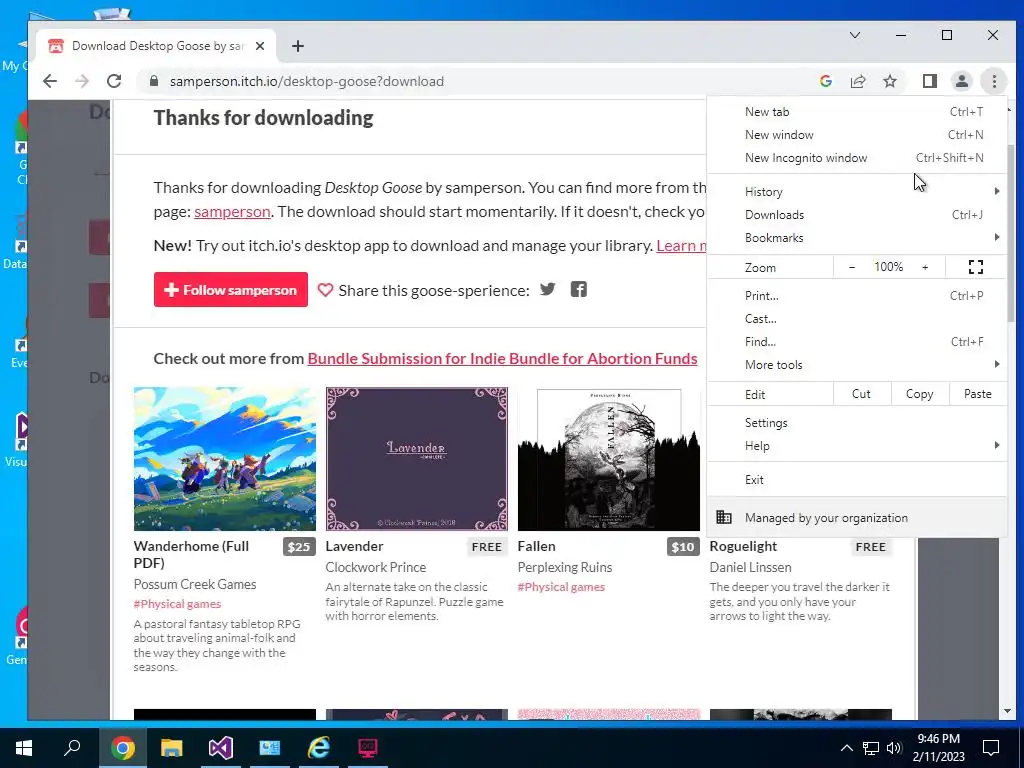Expand the Bookmarks submenu

tap(857, 238)
